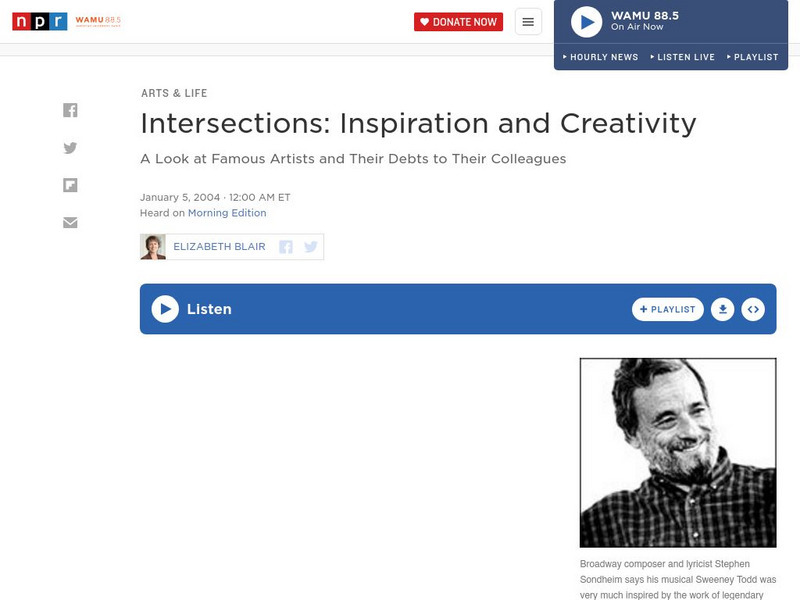This screenshot has height=600, width=800.
Task: Click the NPR logo
Action: tap(39, 22)
